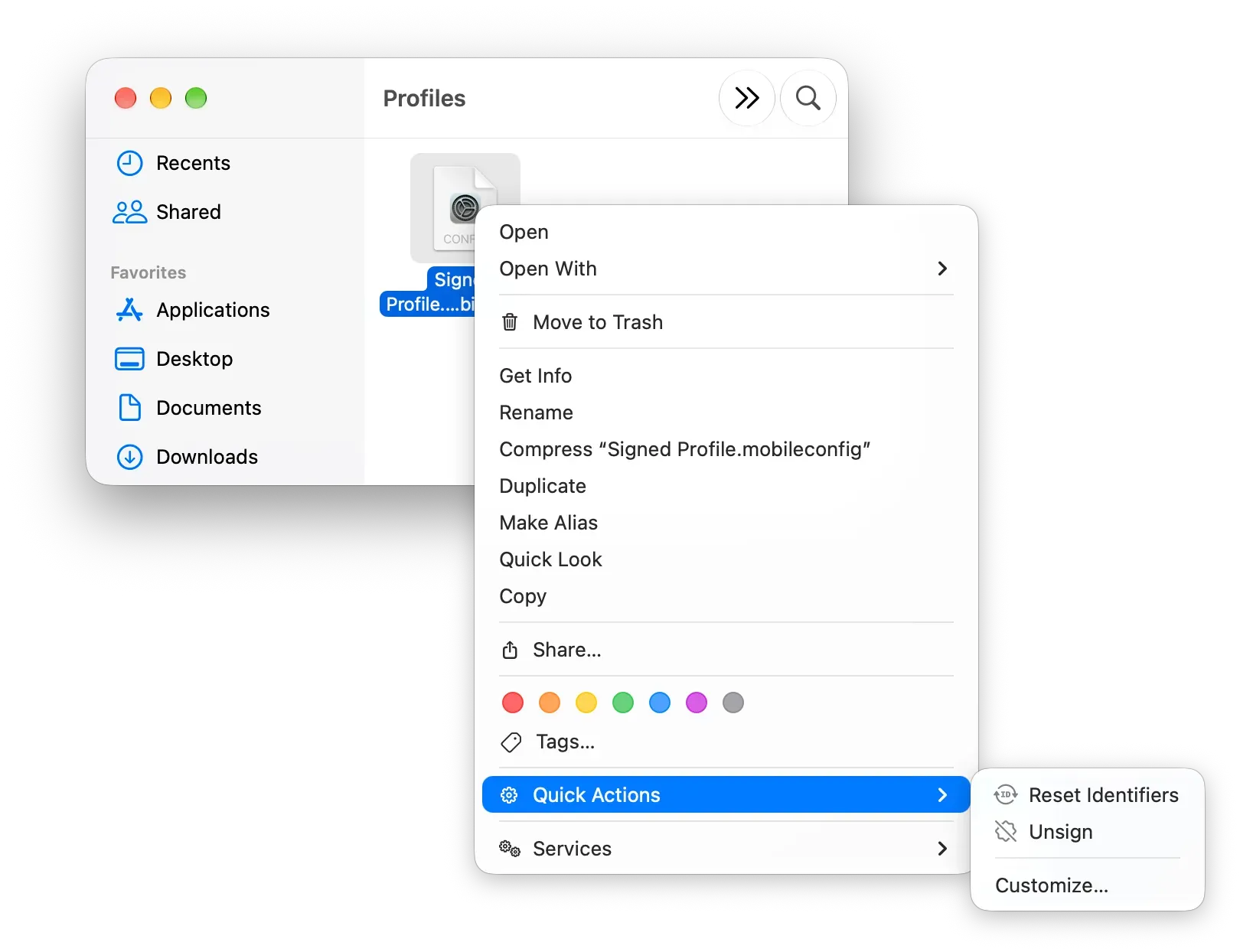Click the tag icon beside Tags…
Screen dimensions: 1240x952
[511, 742]
